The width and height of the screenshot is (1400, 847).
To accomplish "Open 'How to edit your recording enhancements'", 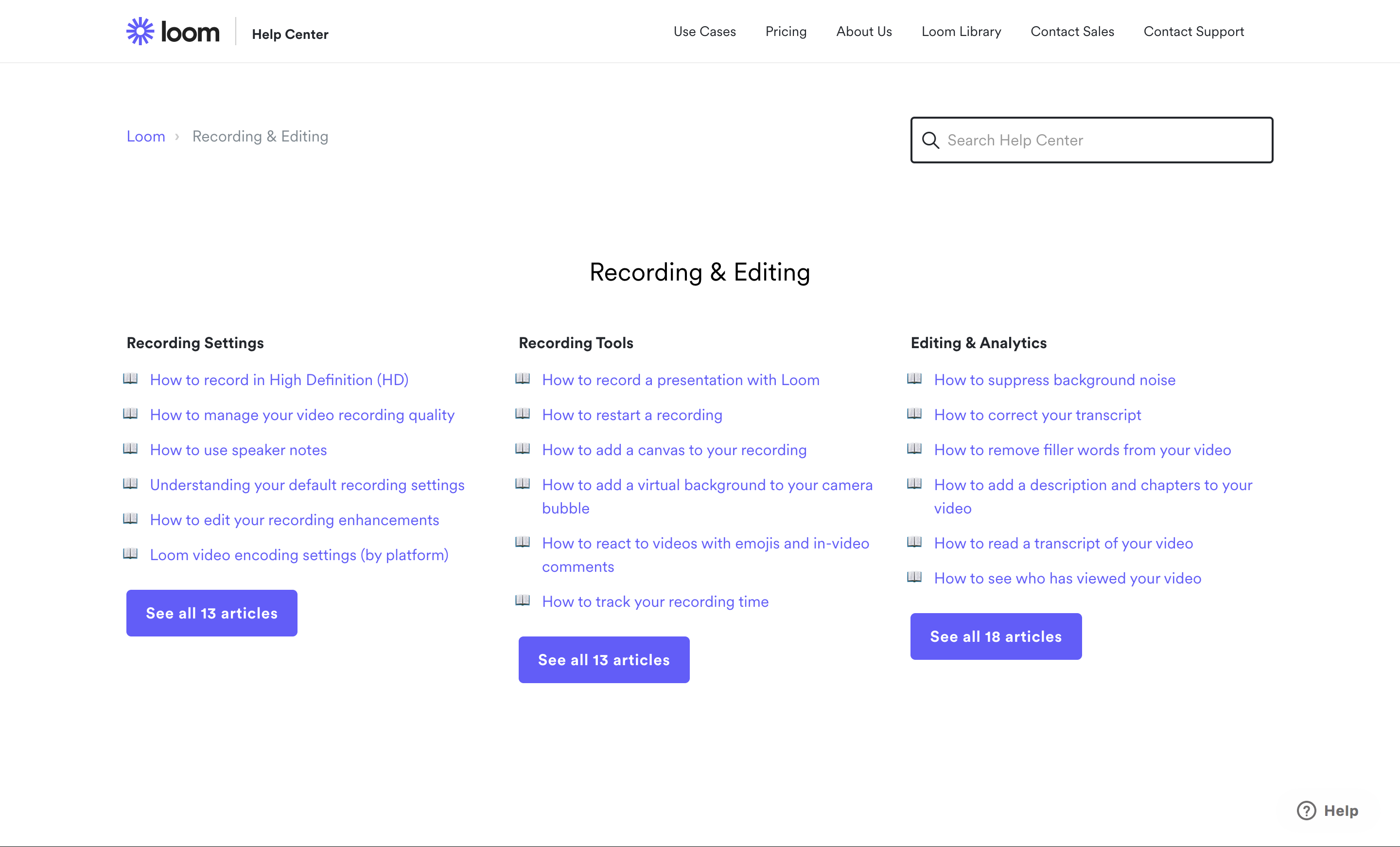I will coord(294,520).
